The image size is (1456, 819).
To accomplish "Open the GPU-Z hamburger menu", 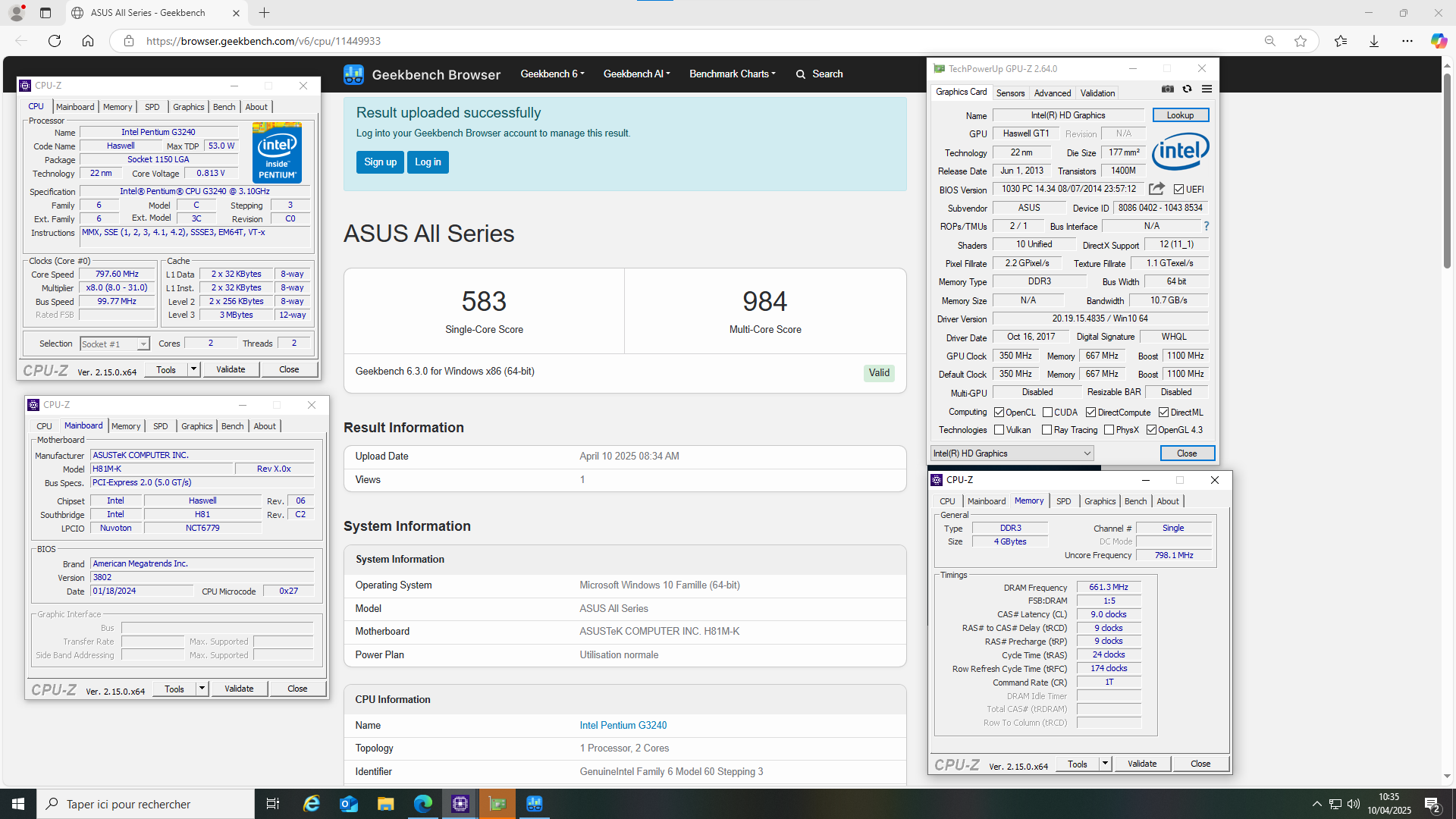I will [x=1207, y=89].
